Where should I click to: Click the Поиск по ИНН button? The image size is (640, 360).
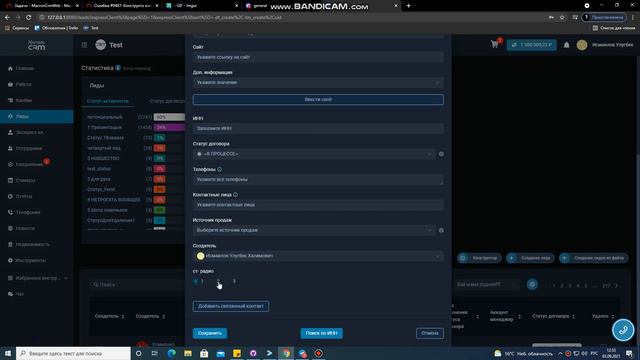tap(322, 333)
